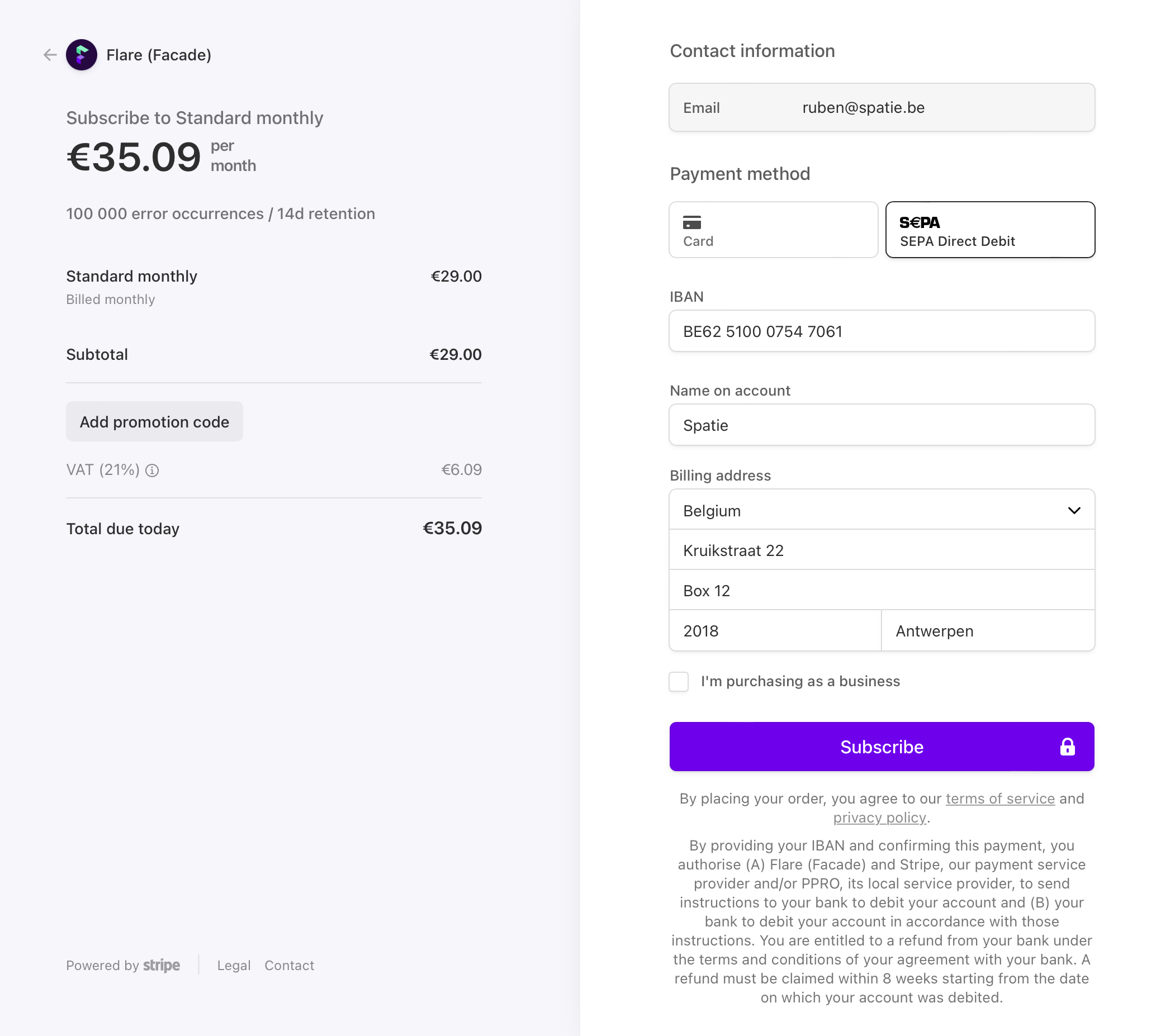This screenshot has width=1156, height=1036.
Task: Click the card icon in payment method
Action: point(692,222)
